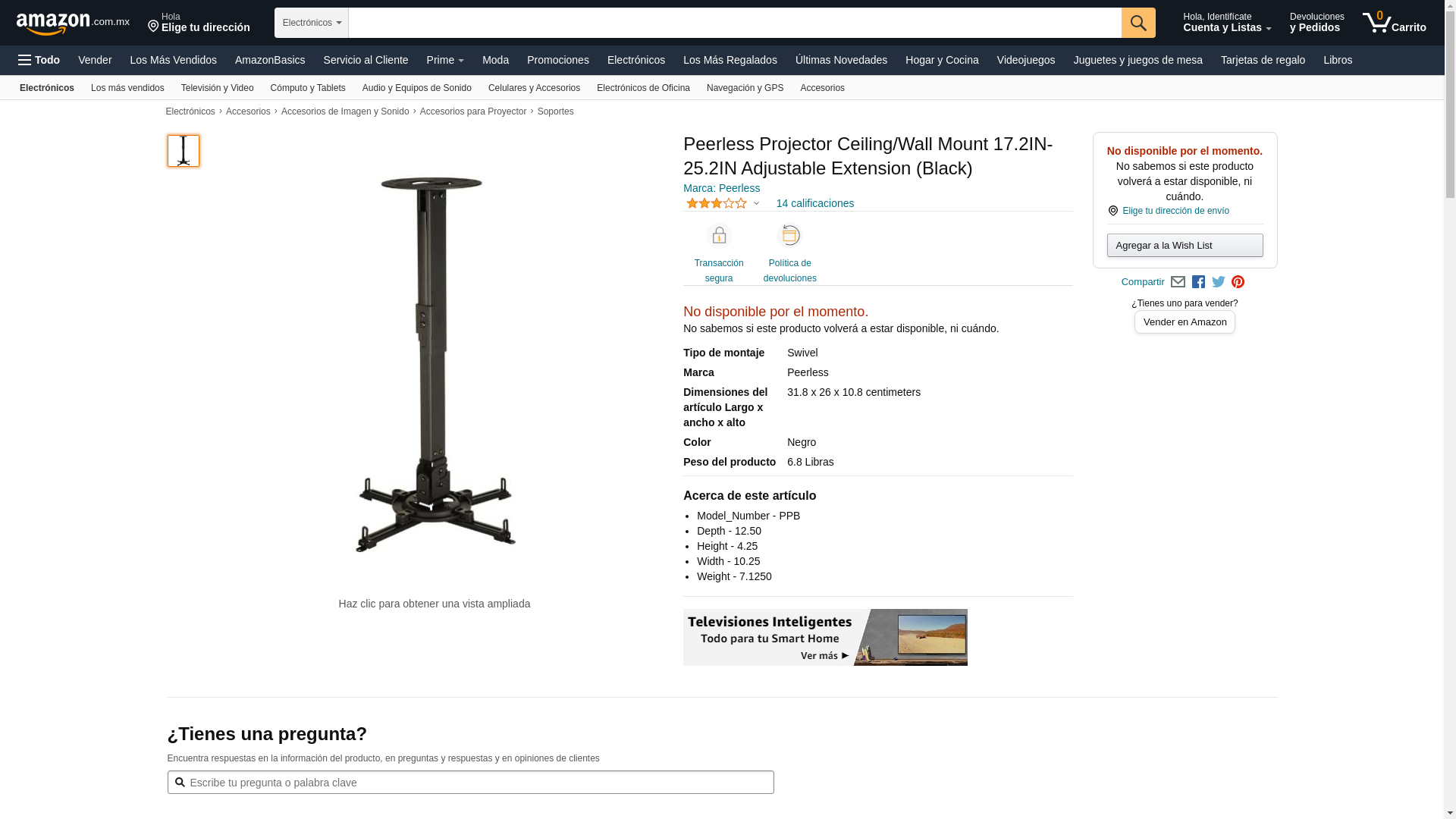Screen dimensions: 1456x819
Task: Click the question search input field
Action: [x=470, y=783]
